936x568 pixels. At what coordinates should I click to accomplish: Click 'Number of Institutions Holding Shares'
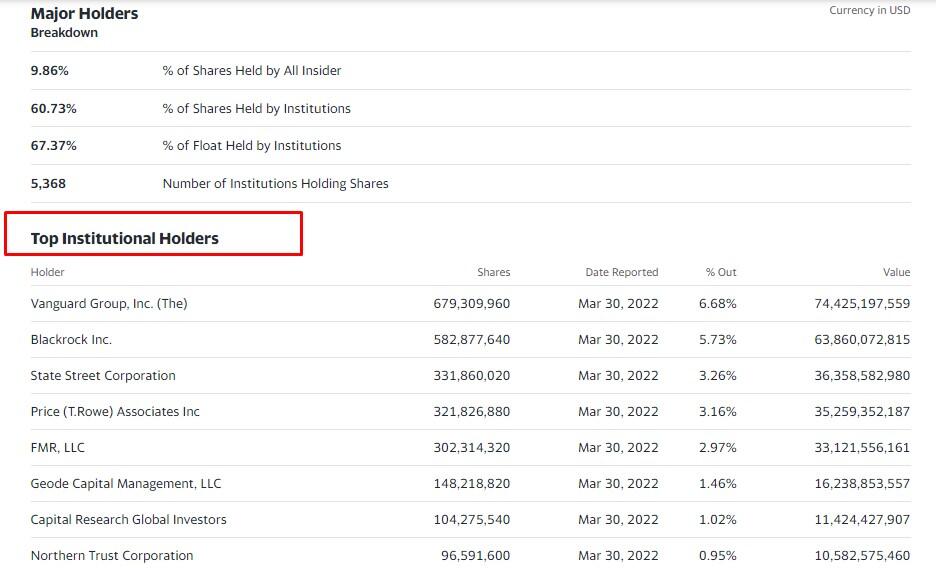(275, 184)
